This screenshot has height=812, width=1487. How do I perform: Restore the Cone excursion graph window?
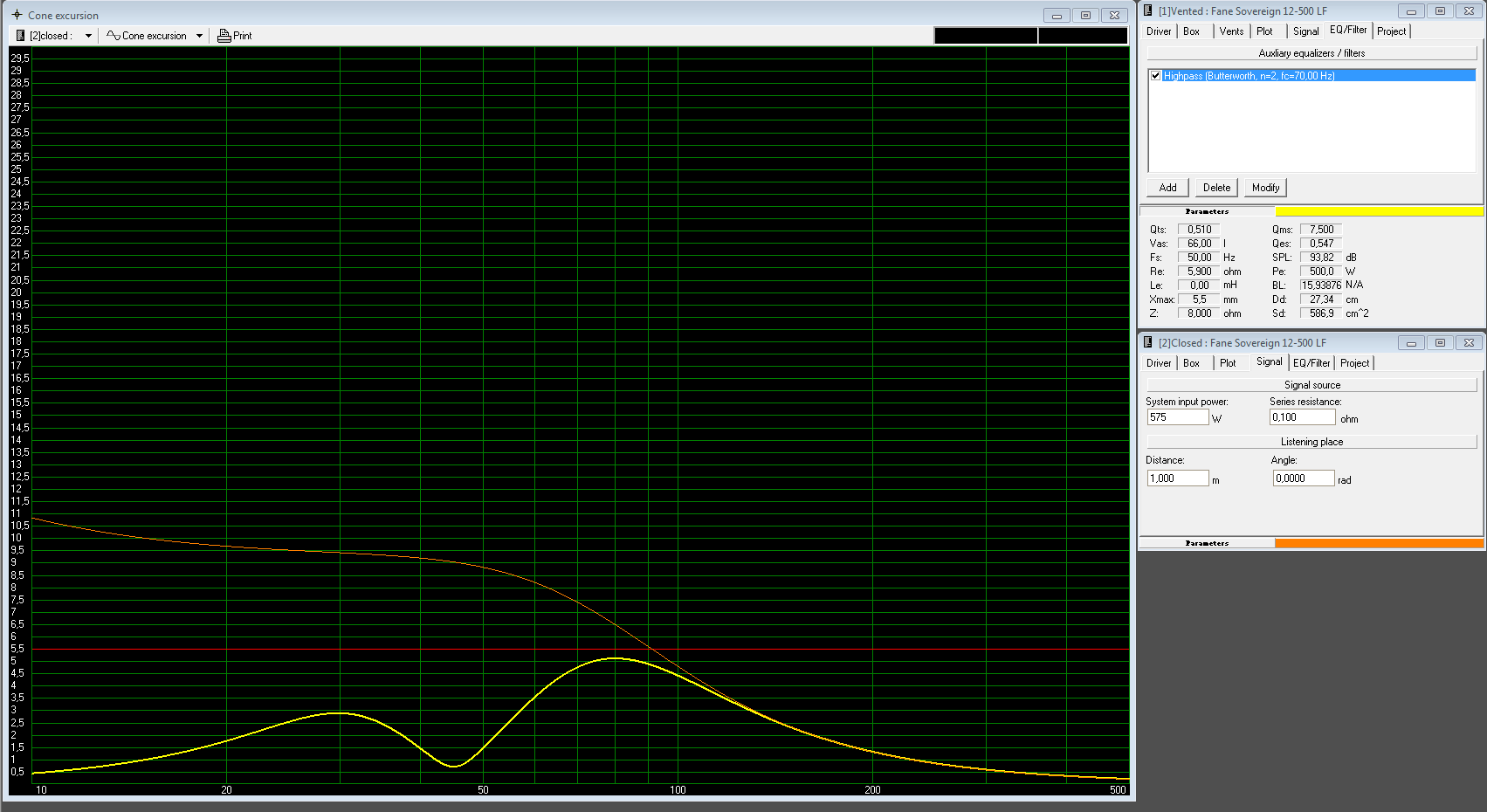pos(1085,15)
